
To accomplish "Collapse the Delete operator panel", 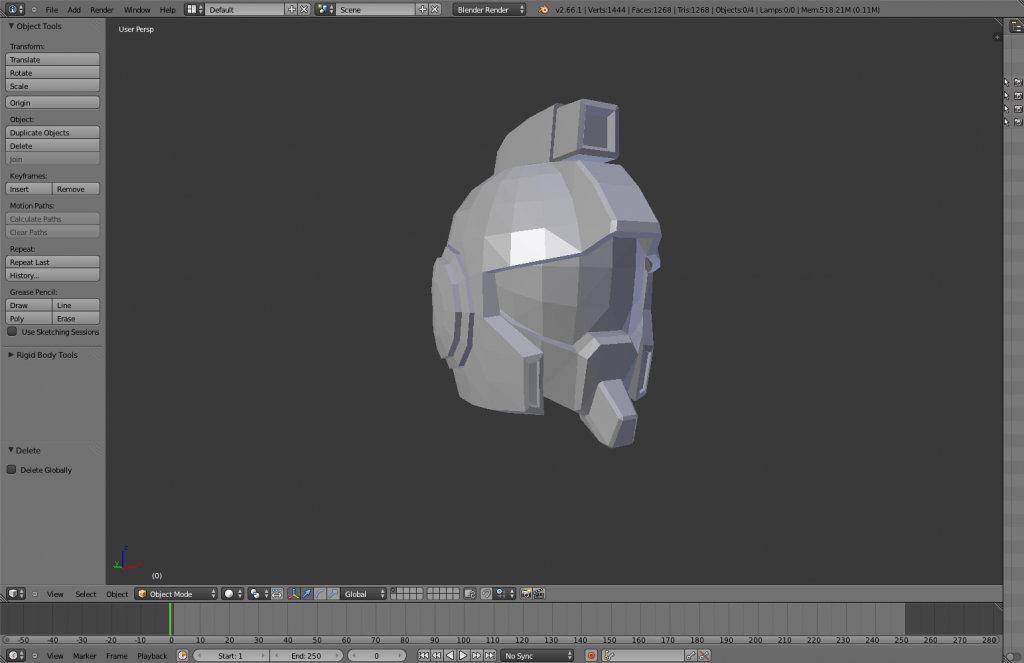I will pyautogui.click(x=10, y=450).
